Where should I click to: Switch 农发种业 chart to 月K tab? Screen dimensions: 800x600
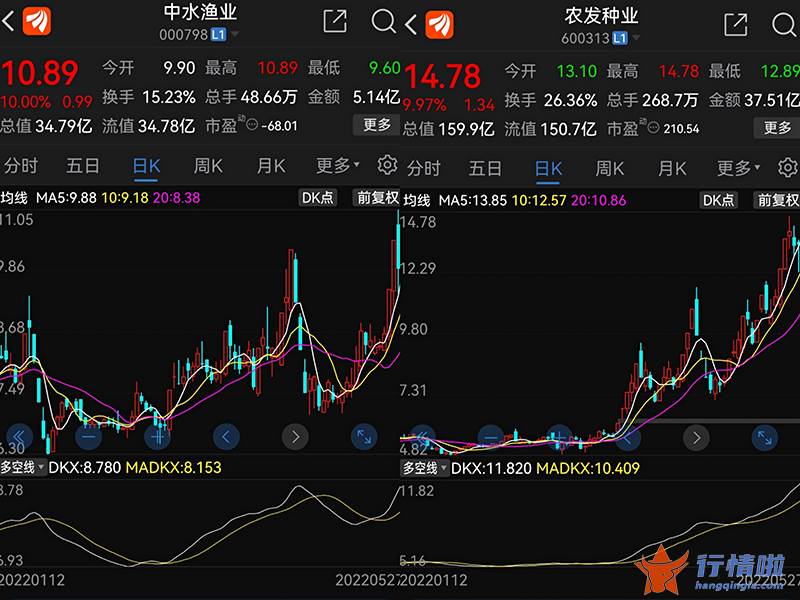672,168
